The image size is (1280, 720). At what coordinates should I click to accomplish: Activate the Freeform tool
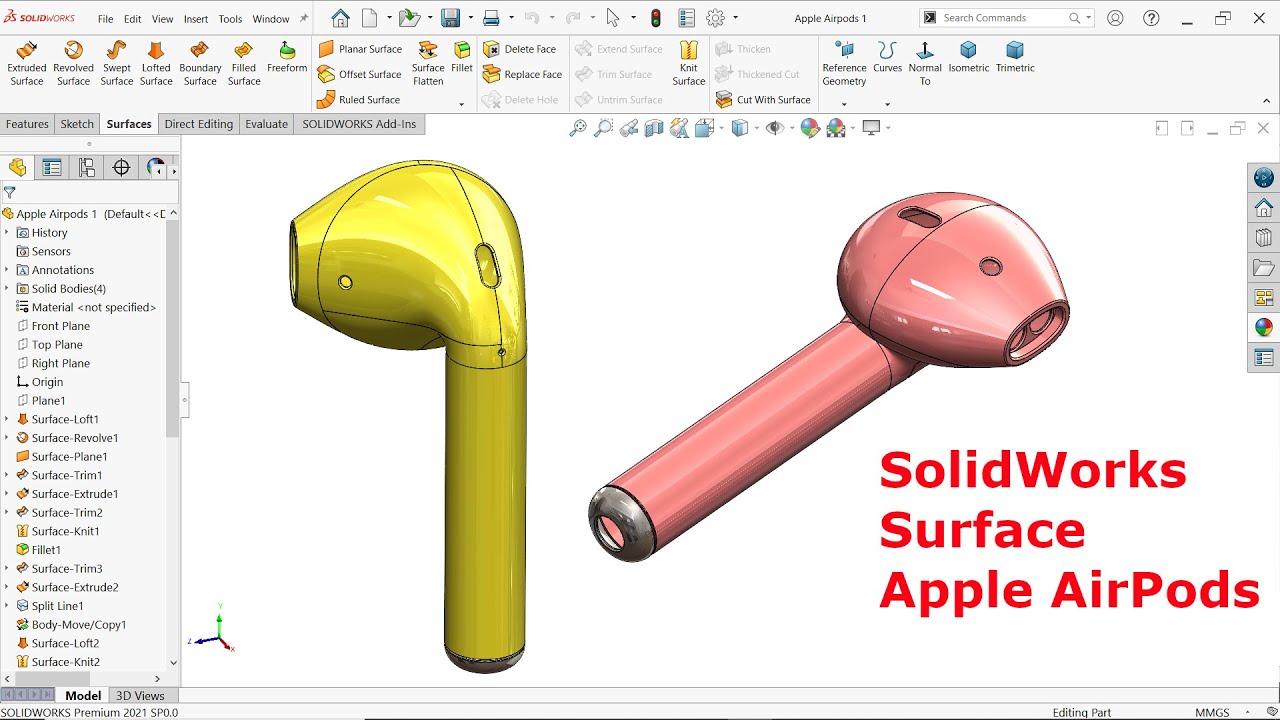[x=287, y=57]
